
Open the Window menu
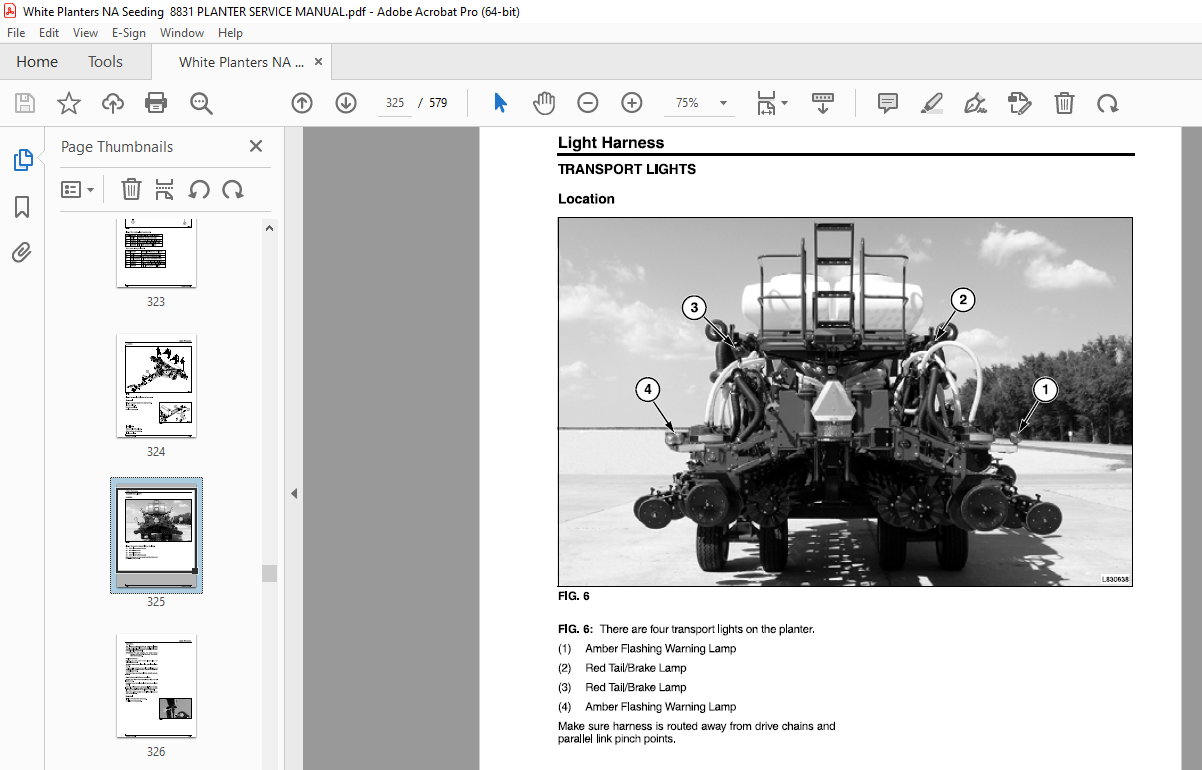tap(182, 33)
